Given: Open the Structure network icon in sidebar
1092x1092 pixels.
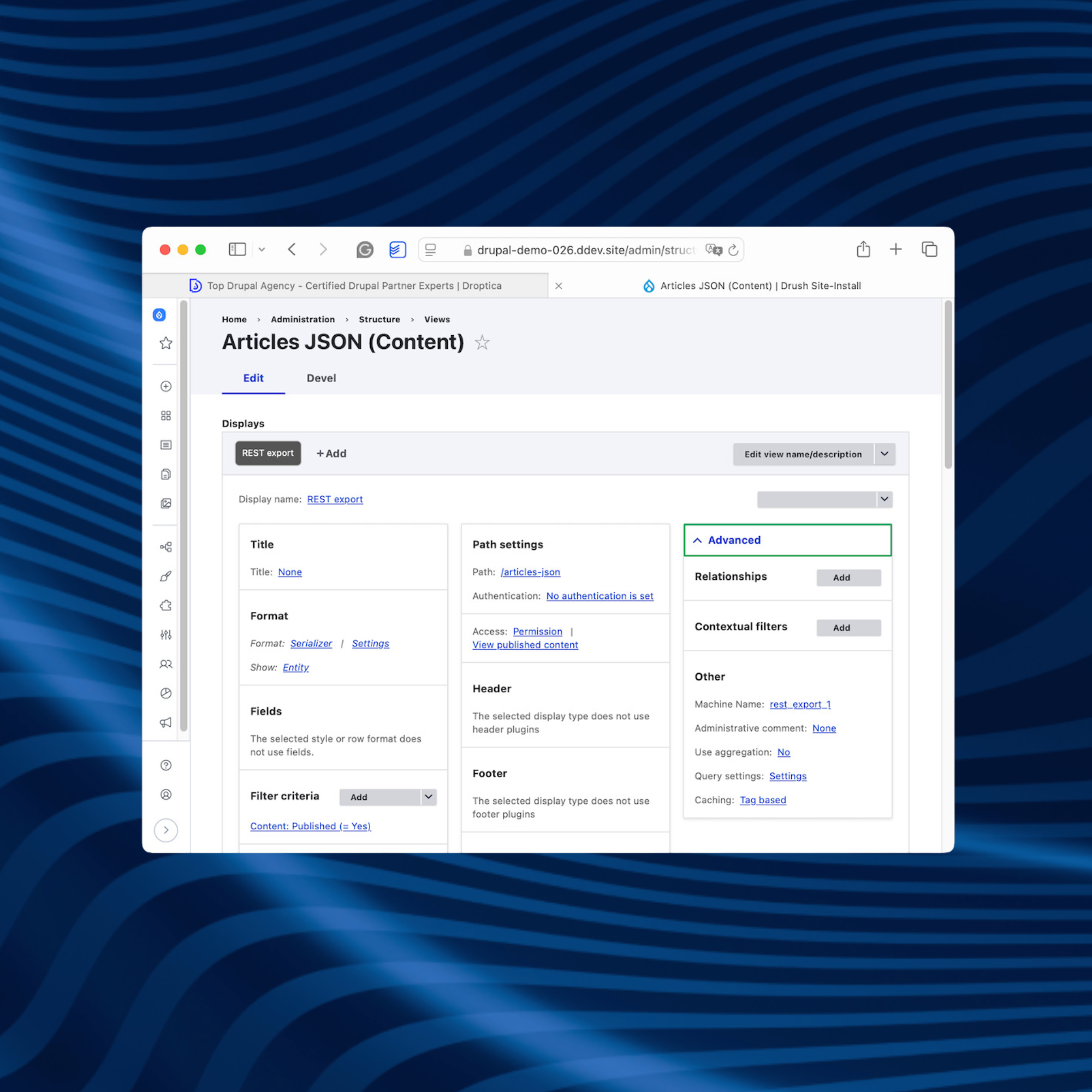Looking at the screenshot, I should pyautogui.click(x=165, y=547).
